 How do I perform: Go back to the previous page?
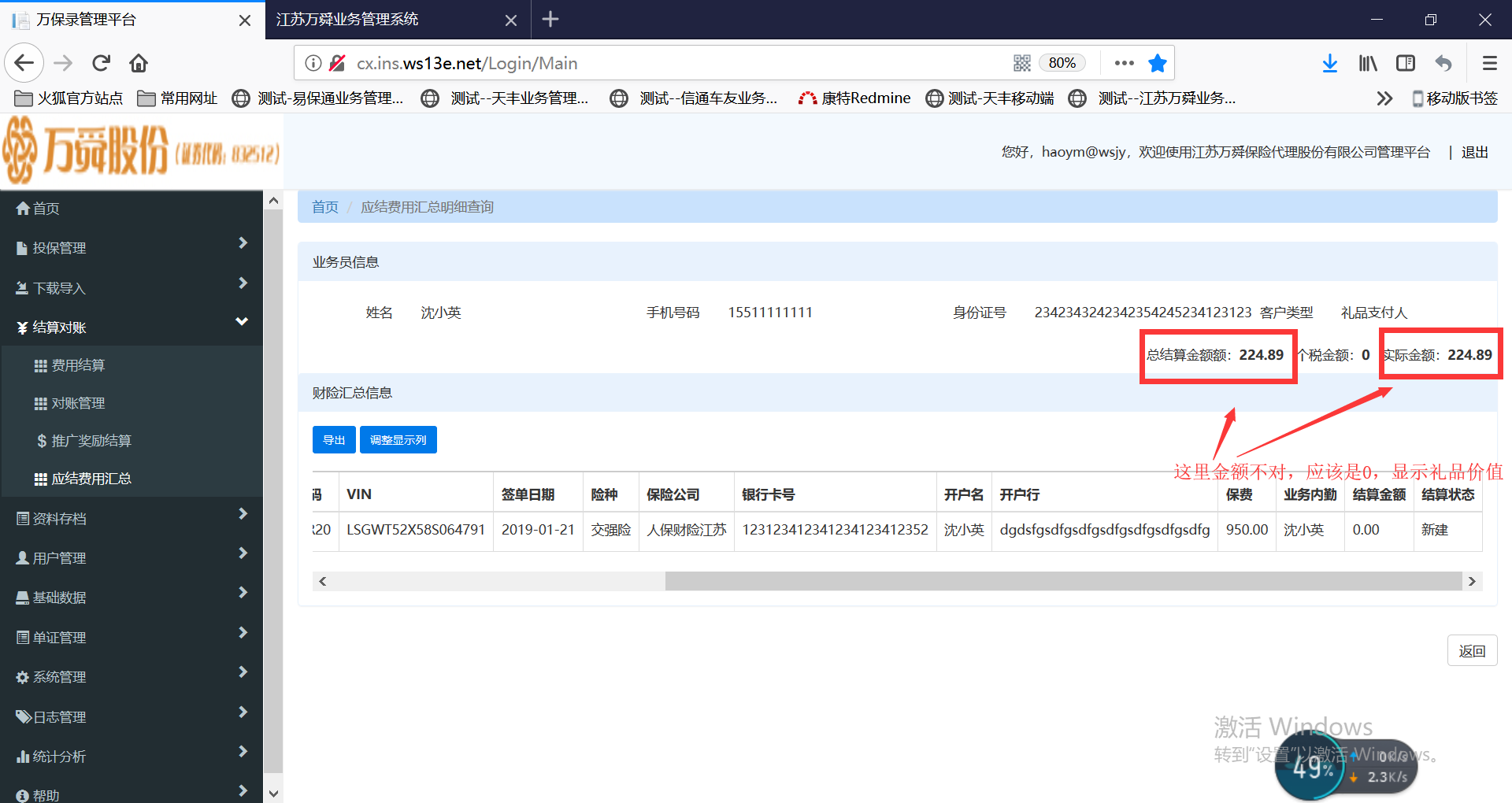point(24,63)
